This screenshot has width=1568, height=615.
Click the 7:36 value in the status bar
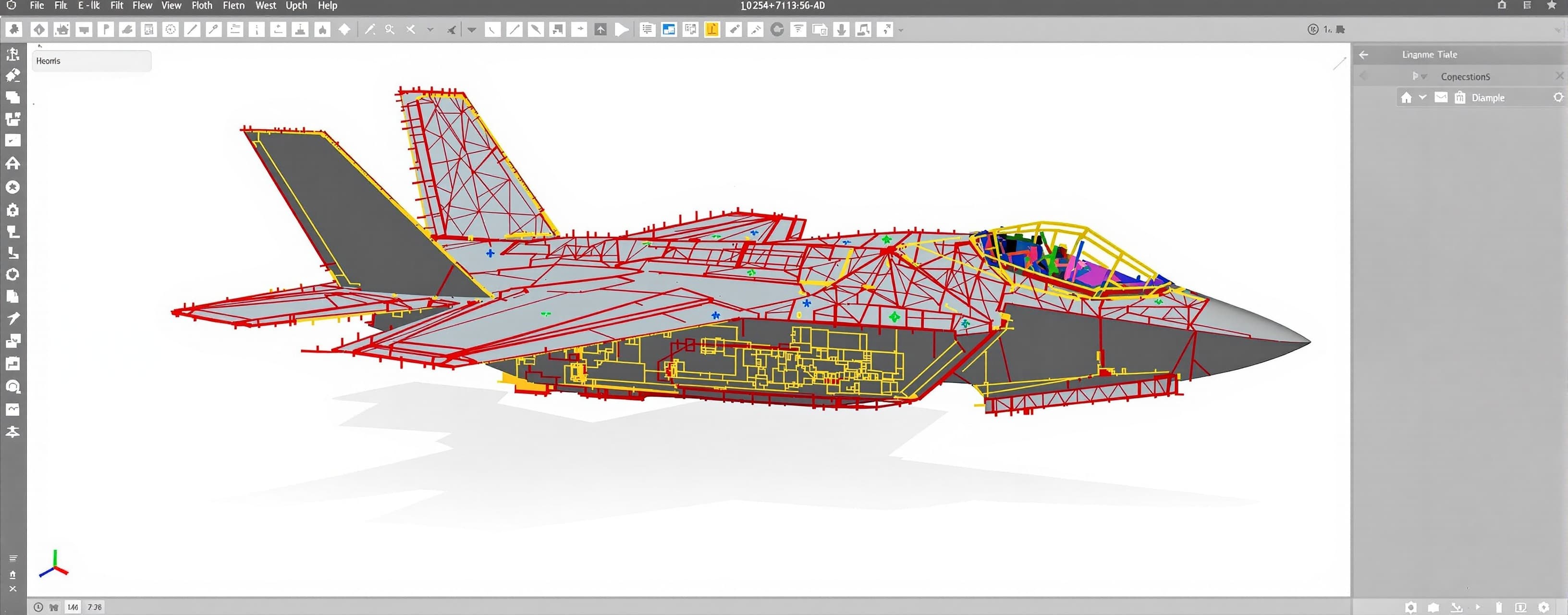click(95, 607)
